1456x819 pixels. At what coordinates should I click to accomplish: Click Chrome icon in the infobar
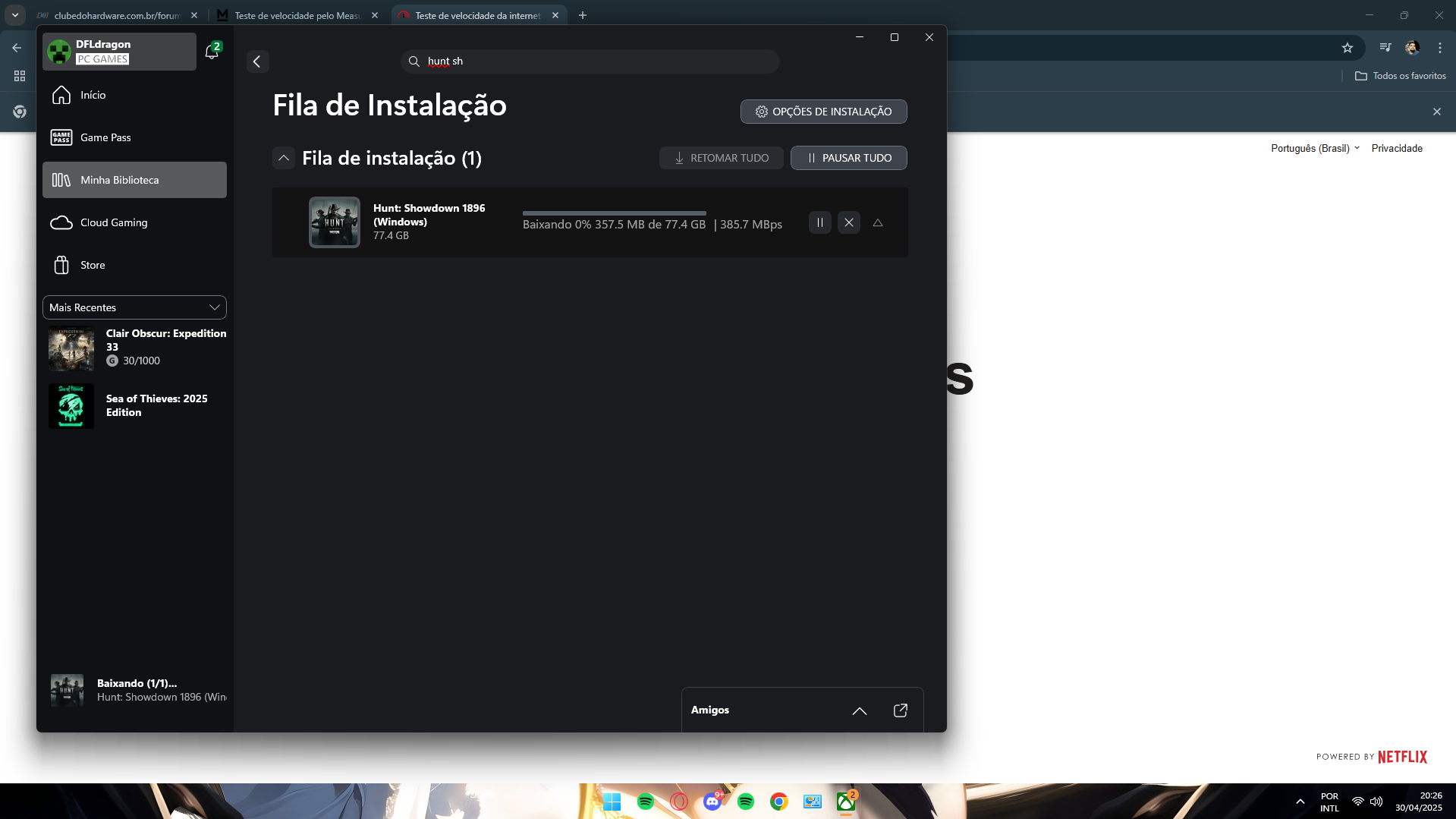click(20, 112)
